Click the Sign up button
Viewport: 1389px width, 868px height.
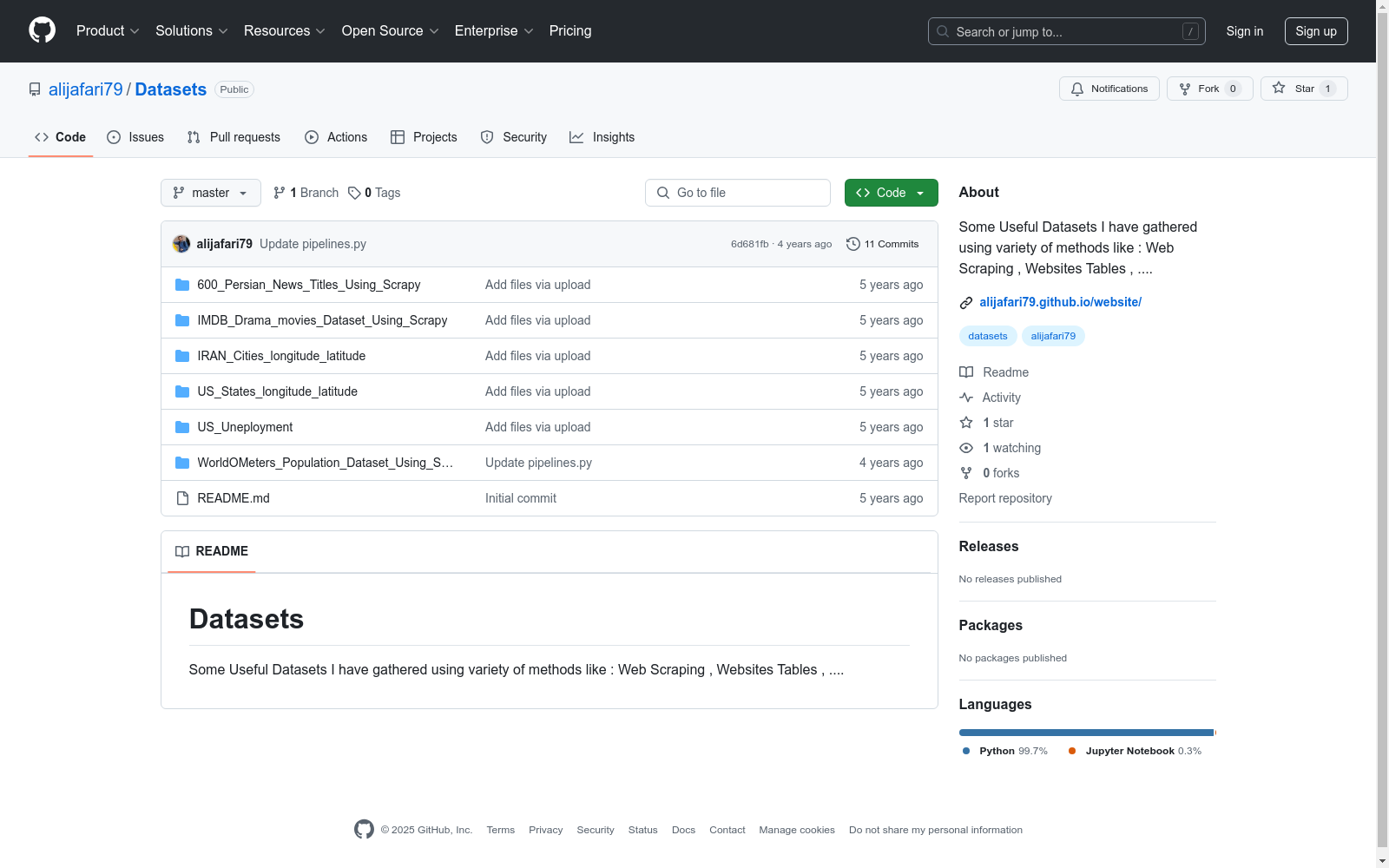1316,31
